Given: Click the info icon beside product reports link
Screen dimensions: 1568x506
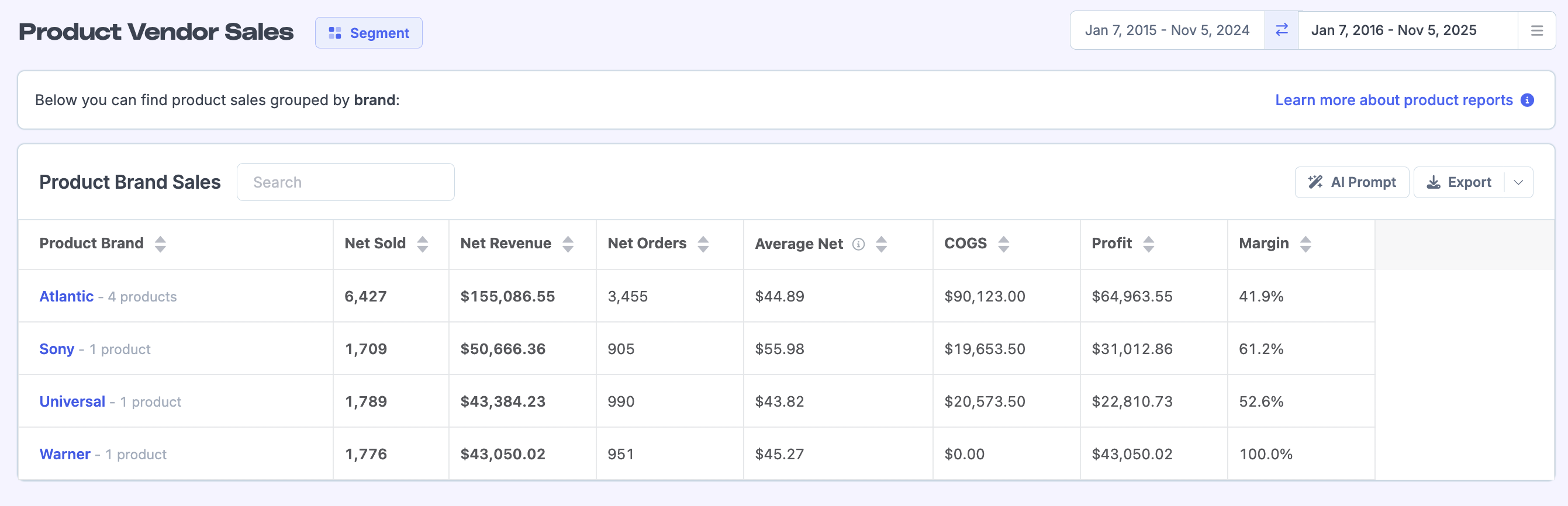Looking at the screenshot, I should [x=1527, y=100].
